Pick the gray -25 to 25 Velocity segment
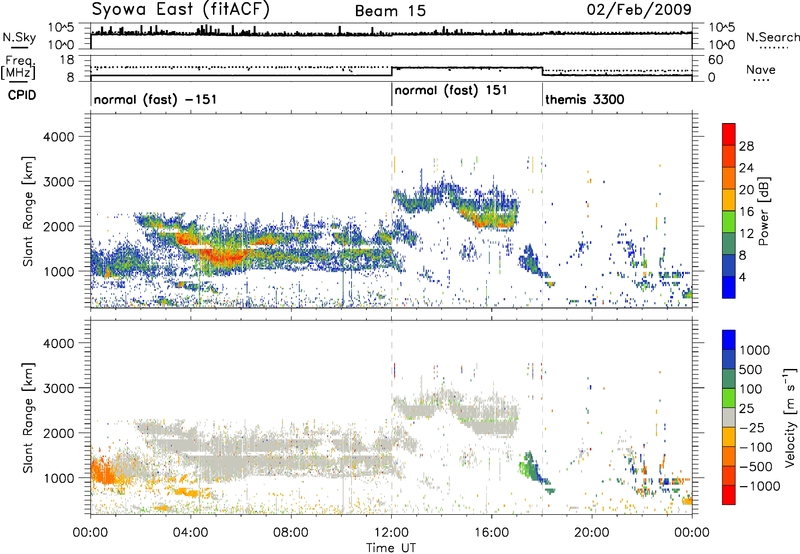 [x=729, y=417]
